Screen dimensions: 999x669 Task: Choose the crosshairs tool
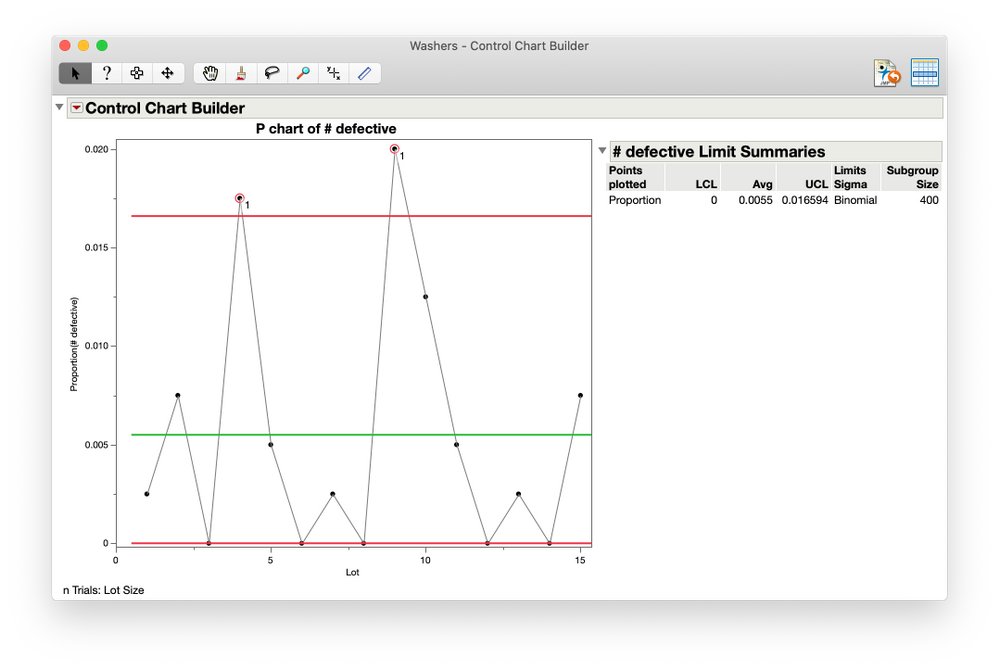pyautogui.click(x=334, y=73)
